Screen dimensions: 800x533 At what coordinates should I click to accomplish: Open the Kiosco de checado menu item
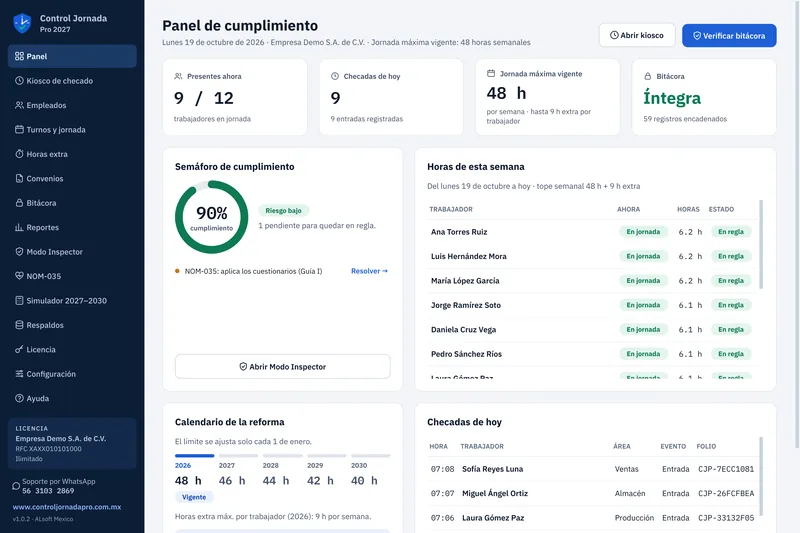(72, 81)
